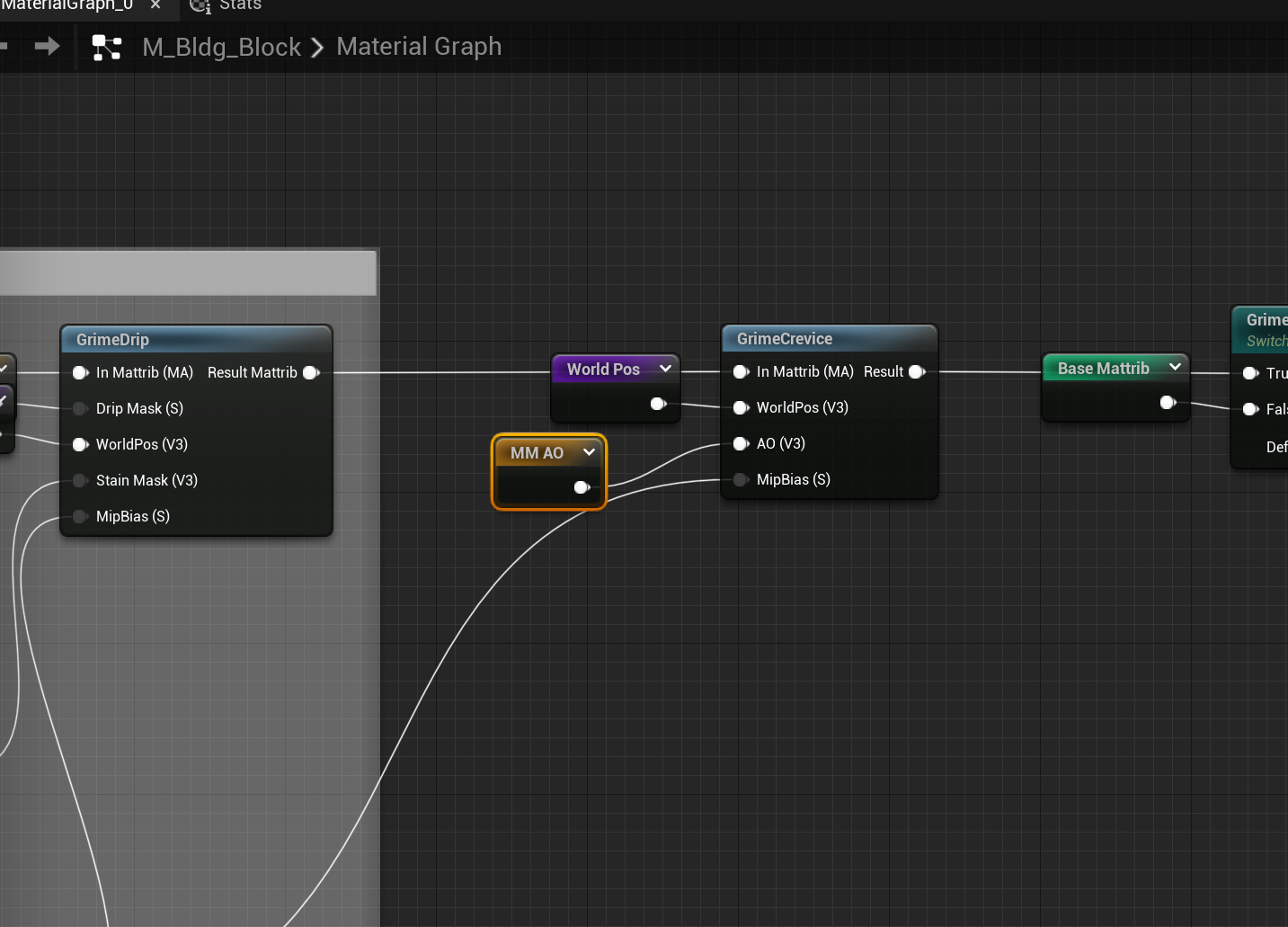Screen dimensions: 1288x927
Task: Click GrimeDrip WorldPos (V3) input pin
Action: click(x=80, y=444)
